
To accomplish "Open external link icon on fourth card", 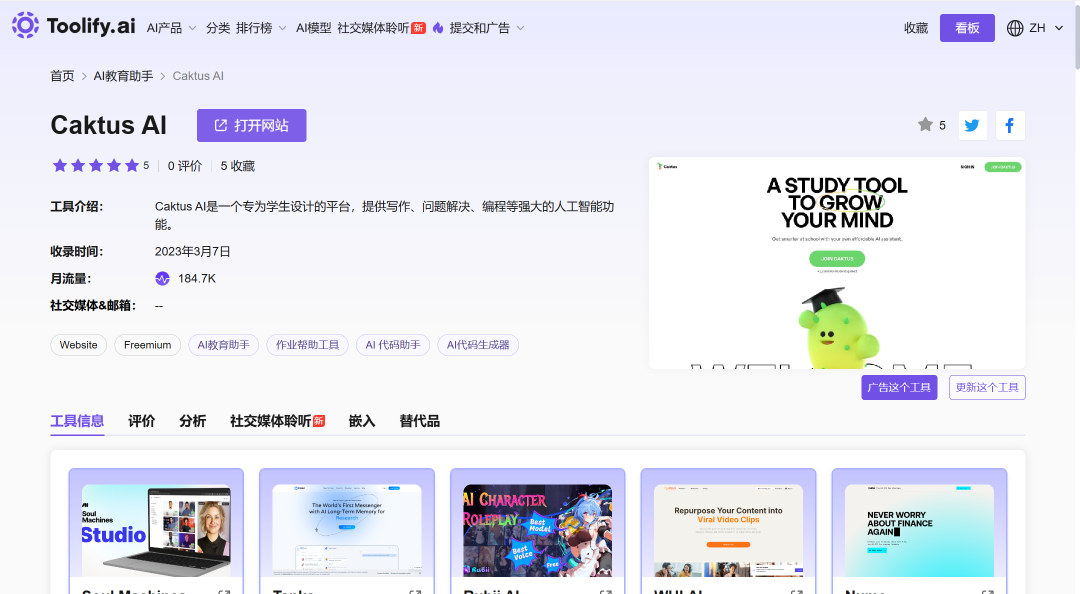I will coord(796,592).
